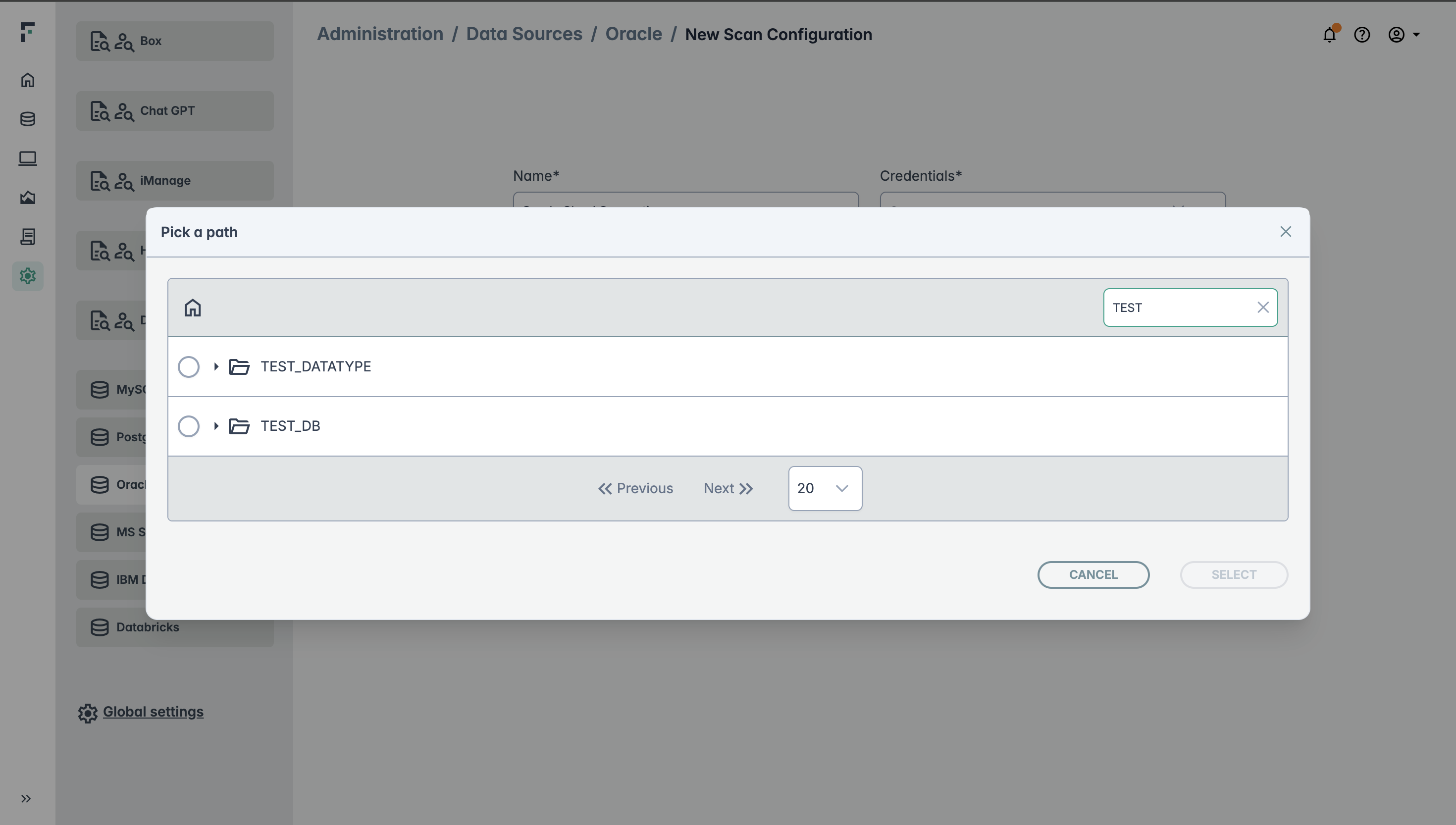
Task: Click the home icon in path picker
Action: (x=193, y=308)
